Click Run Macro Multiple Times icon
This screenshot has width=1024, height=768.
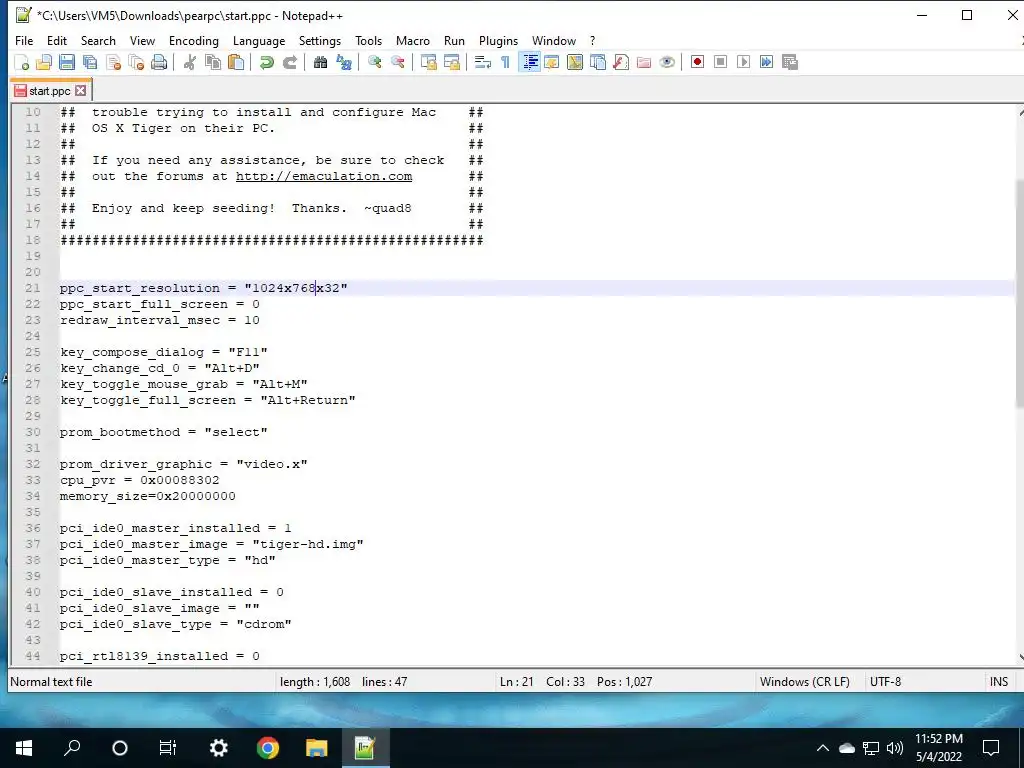[x=767, y=63]
